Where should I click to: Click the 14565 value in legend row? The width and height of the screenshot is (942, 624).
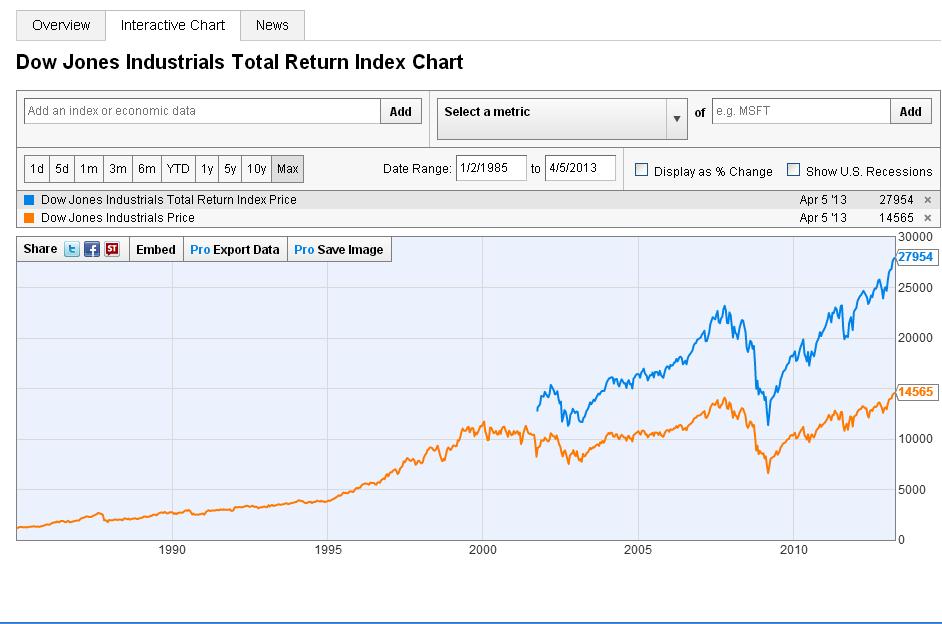(x=896, y=217)
